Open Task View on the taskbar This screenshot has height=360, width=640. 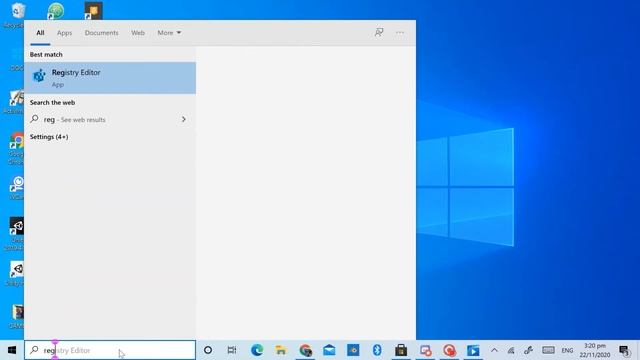(x=232, y=350)
